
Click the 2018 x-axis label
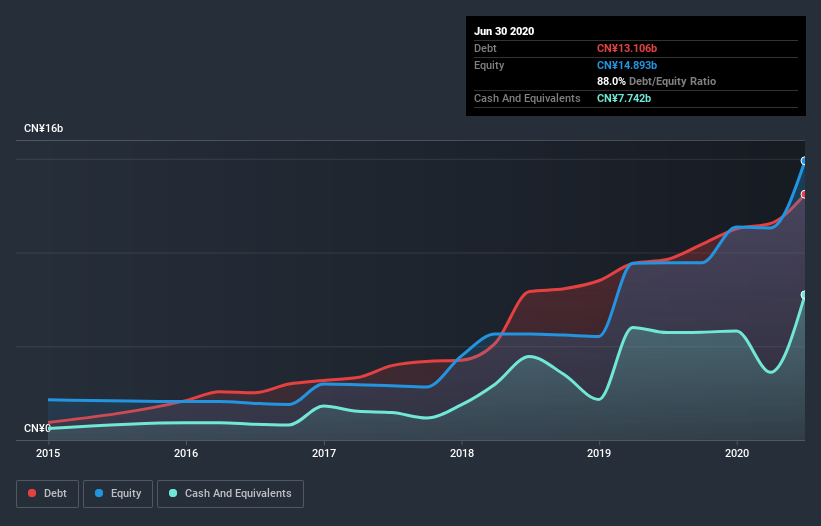(462, 453)
